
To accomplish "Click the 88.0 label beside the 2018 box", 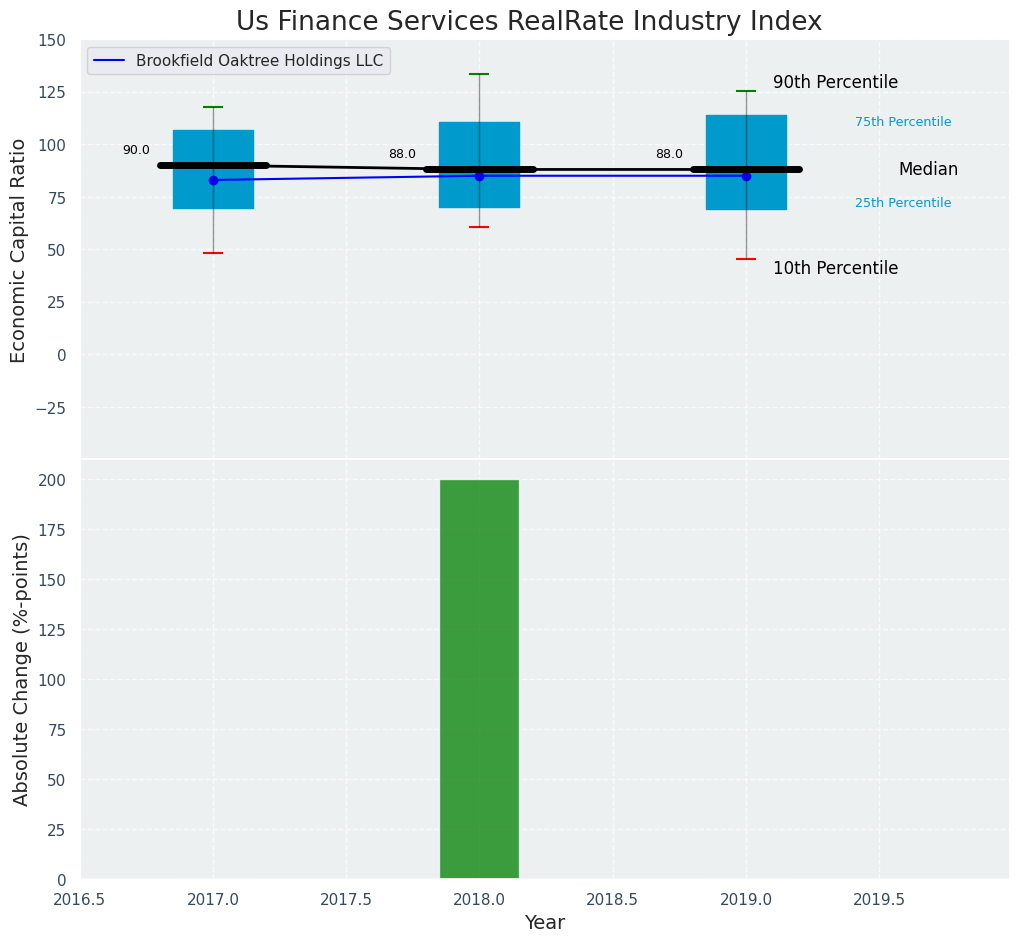I will (x=402, y=154).
